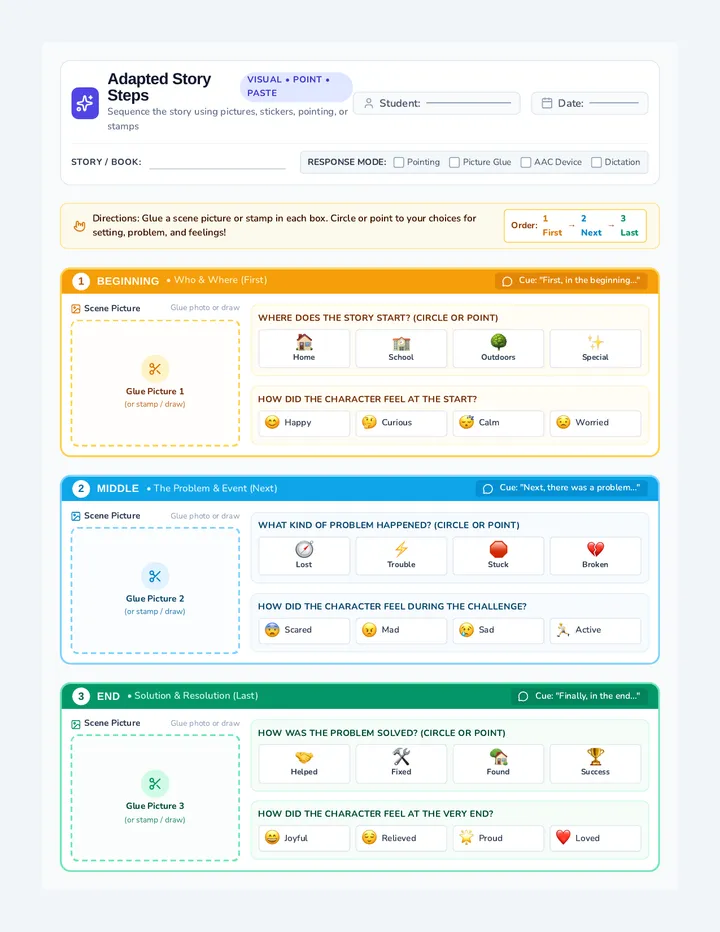The image size is (720, 932).
Task: Click the scissors icon in Glue Picture 3
Action: 155,784
